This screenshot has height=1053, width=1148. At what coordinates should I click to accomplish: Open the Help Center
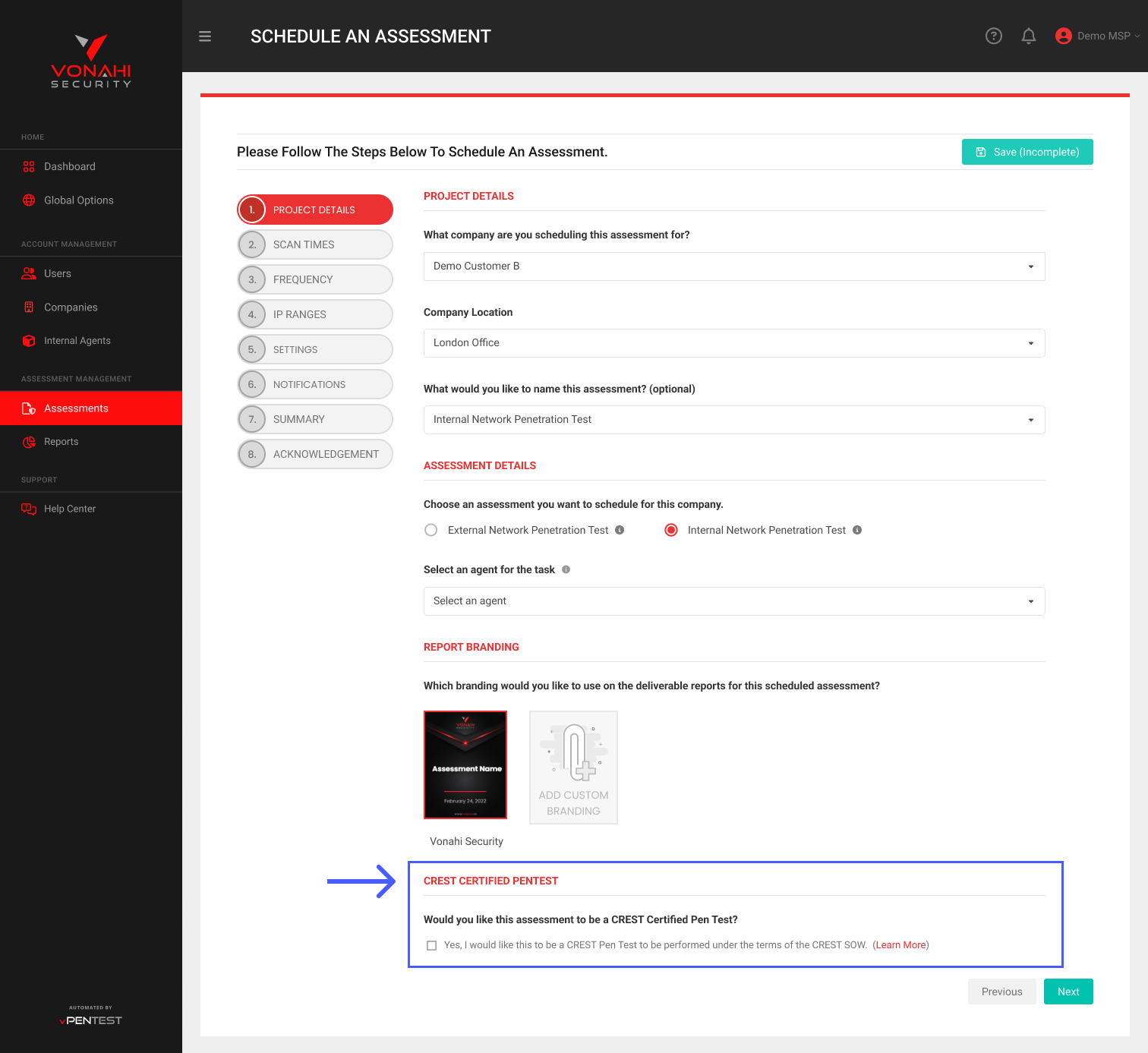click(x=69, y=509)
